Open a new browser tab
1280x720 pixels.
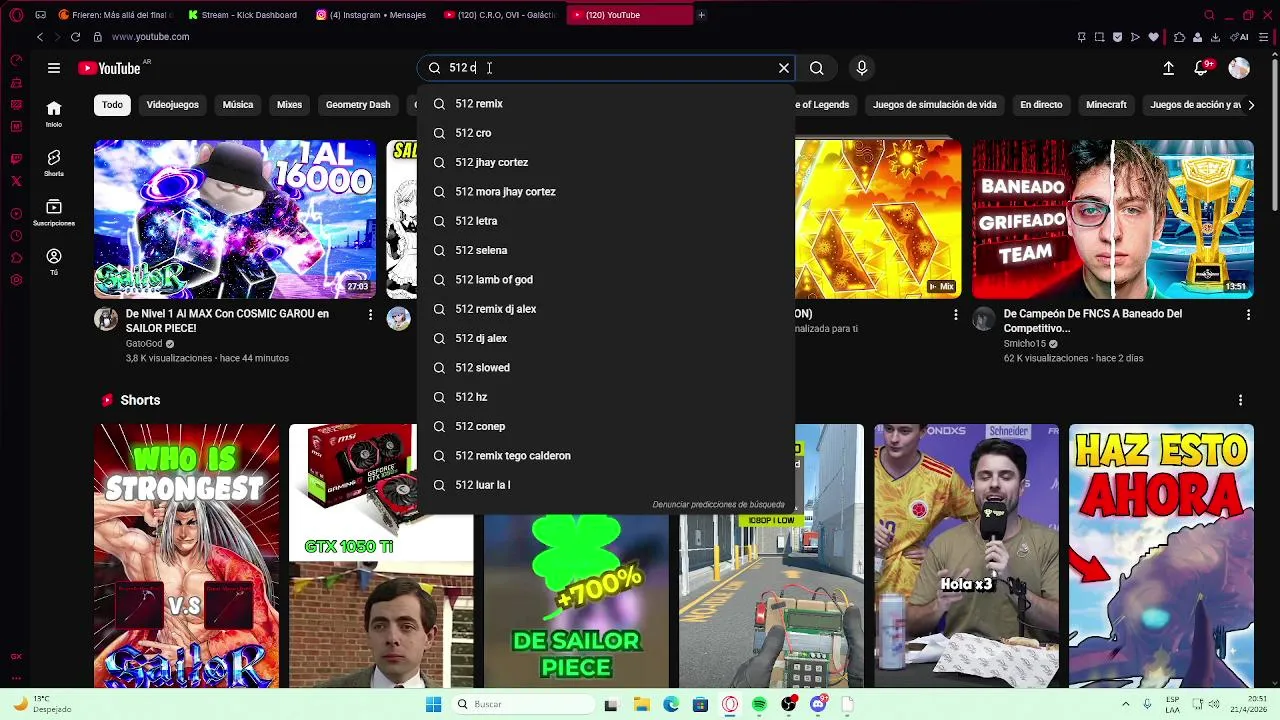pyautogui.click(x=701, y=15)
